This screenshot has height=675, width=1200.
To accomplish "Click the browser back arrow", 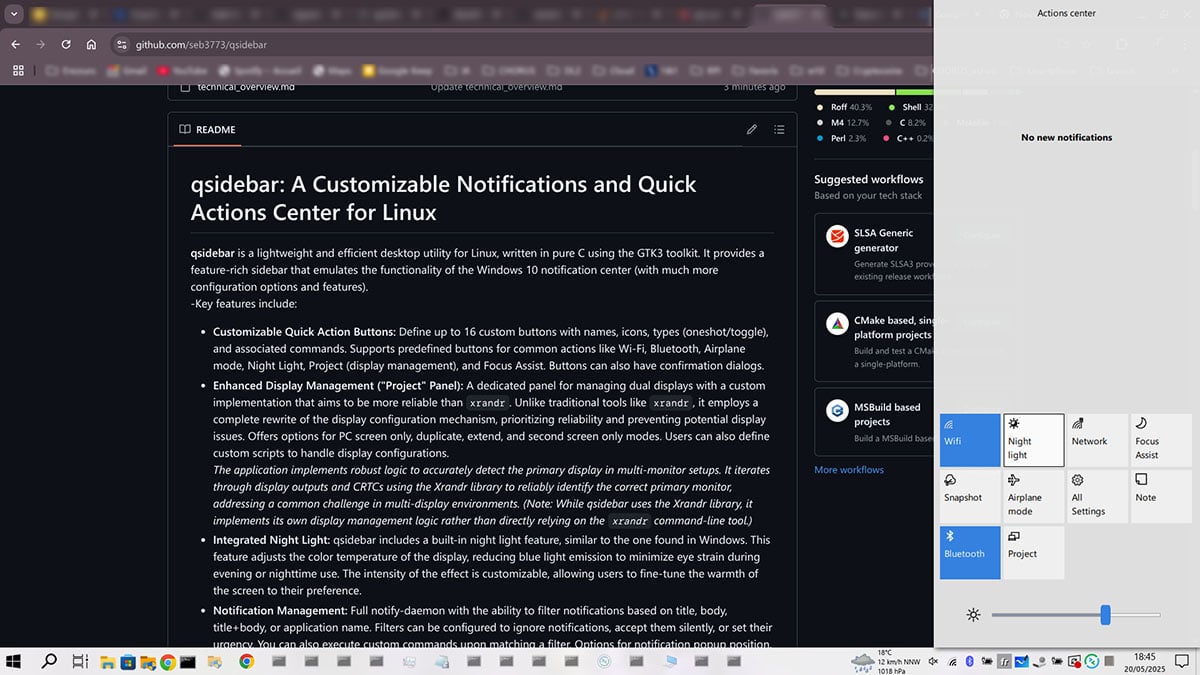I will (x=16, y=45).
